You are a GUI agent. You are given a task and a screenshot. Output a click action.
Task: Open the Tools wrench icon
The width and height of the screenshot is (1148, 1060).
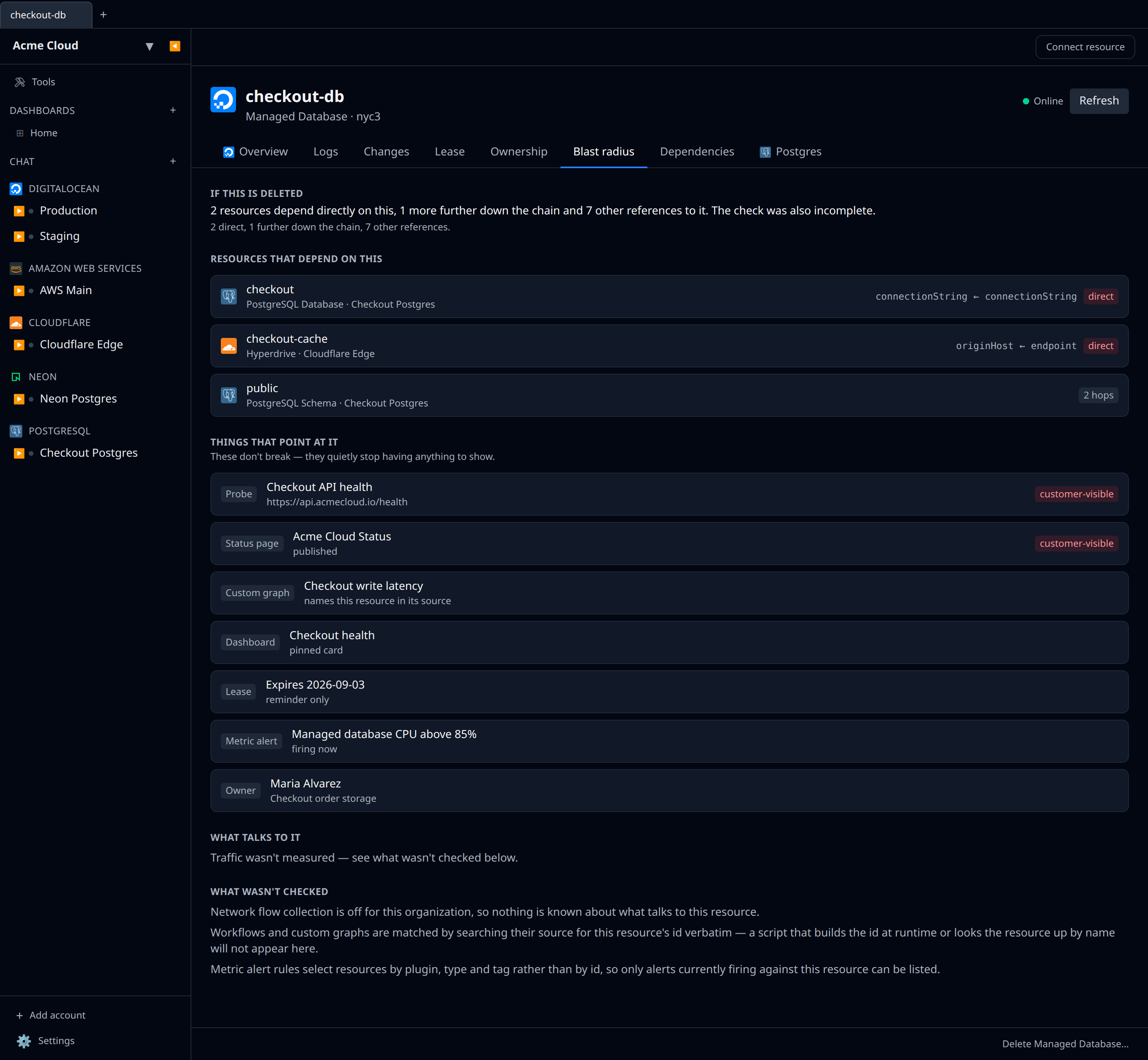(x=20, y=82)
